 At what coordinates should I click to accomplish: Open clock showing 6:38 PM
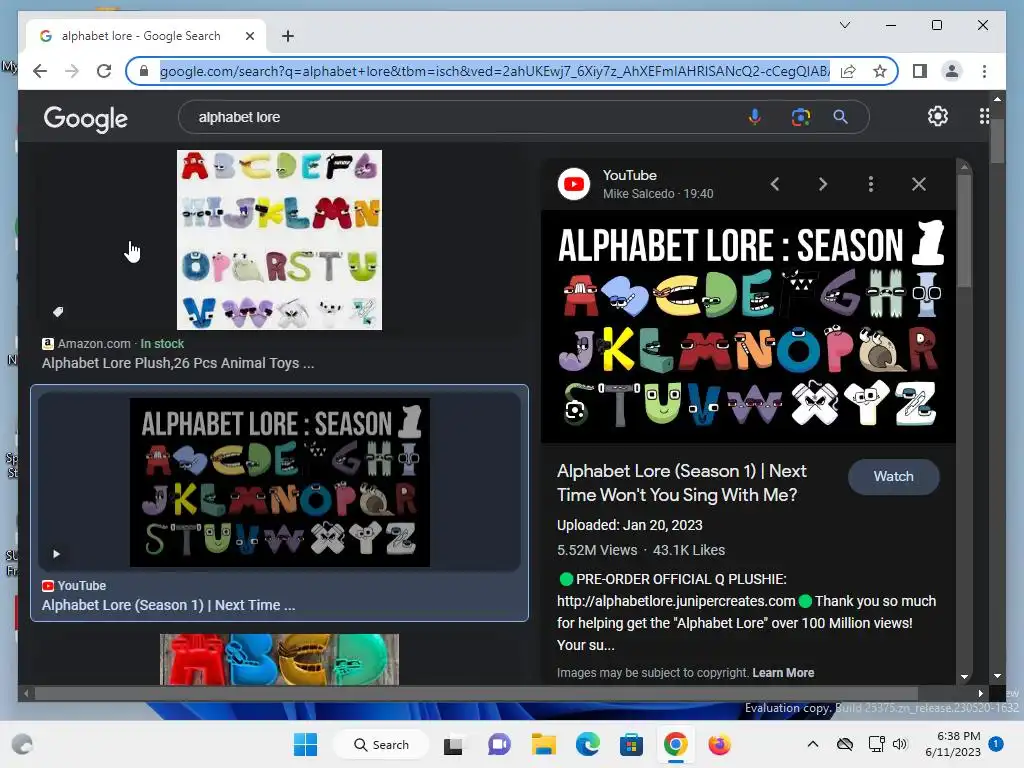tap(953, 744)
